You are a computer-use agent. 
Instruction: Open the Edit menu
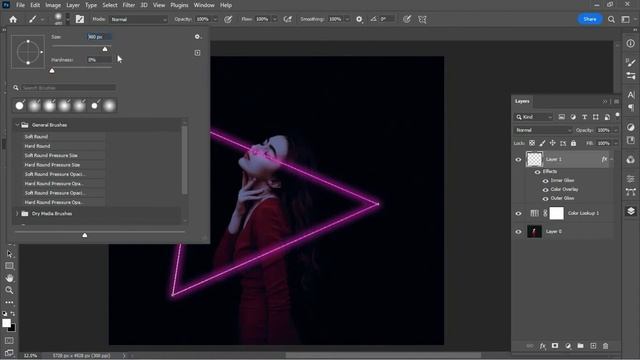coord(35,5)
